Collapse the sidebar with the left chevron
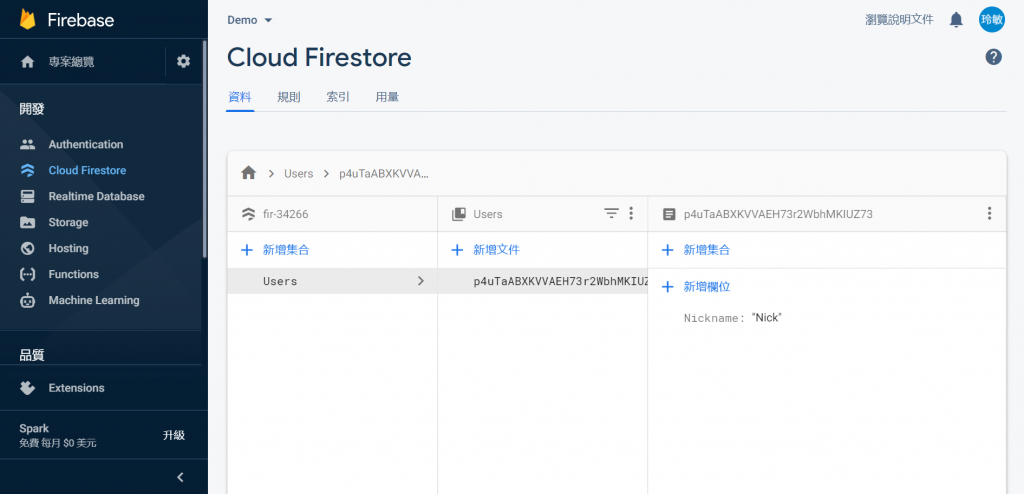This screenshot has height=494, width=1024. (x=181, y=477)
